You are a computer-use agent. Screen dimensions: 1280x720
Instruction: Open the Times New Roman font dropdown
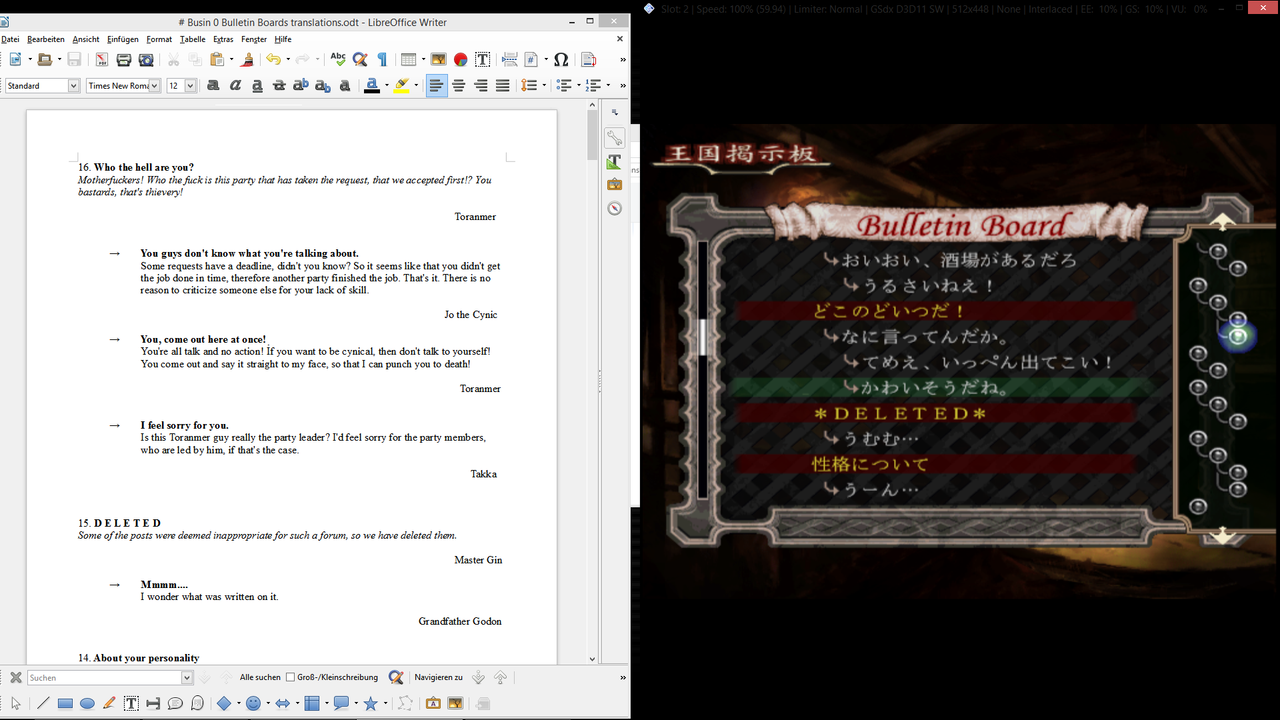pyautogui.click(x=154, y=86)
